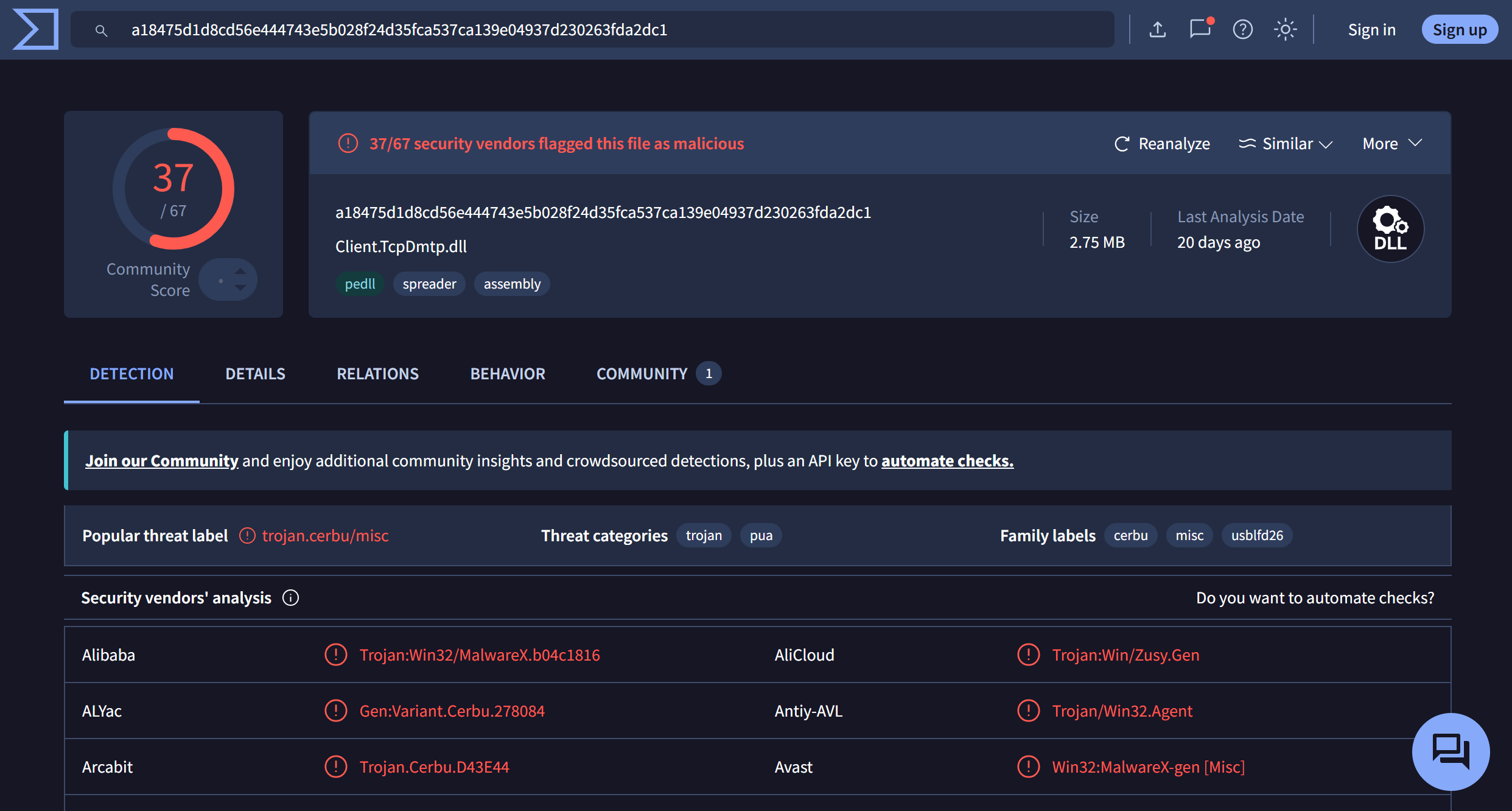Open the Community tab
The width and height of the screenshot is (1512, 811).
pyautogui.click(x=659, y=374)
